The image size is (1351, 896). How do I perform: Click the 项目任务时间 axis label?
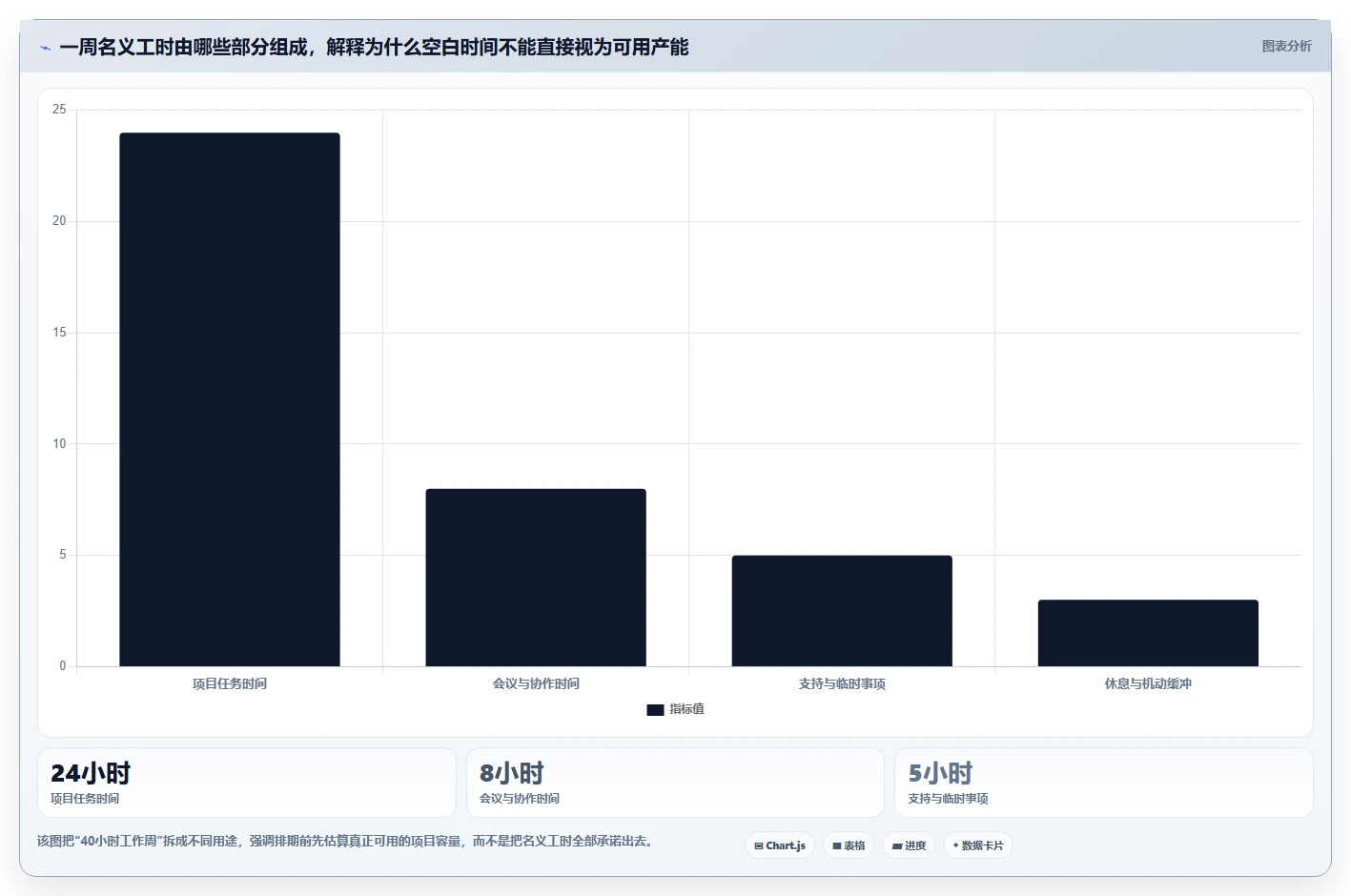tap(230, 683)
